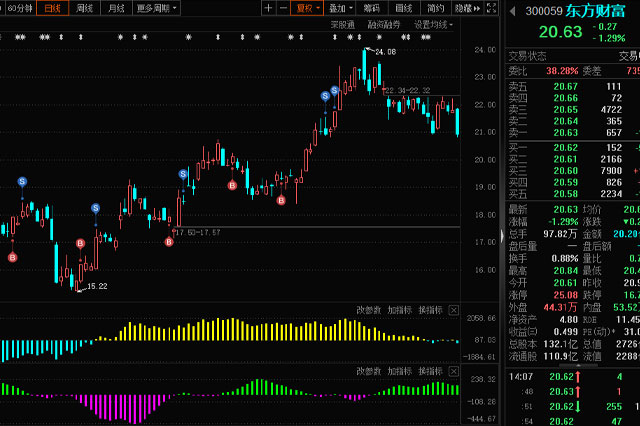640x426 pixels.
Task: Switch to the 60分钟 period tab
Action: tap(20, 8)
